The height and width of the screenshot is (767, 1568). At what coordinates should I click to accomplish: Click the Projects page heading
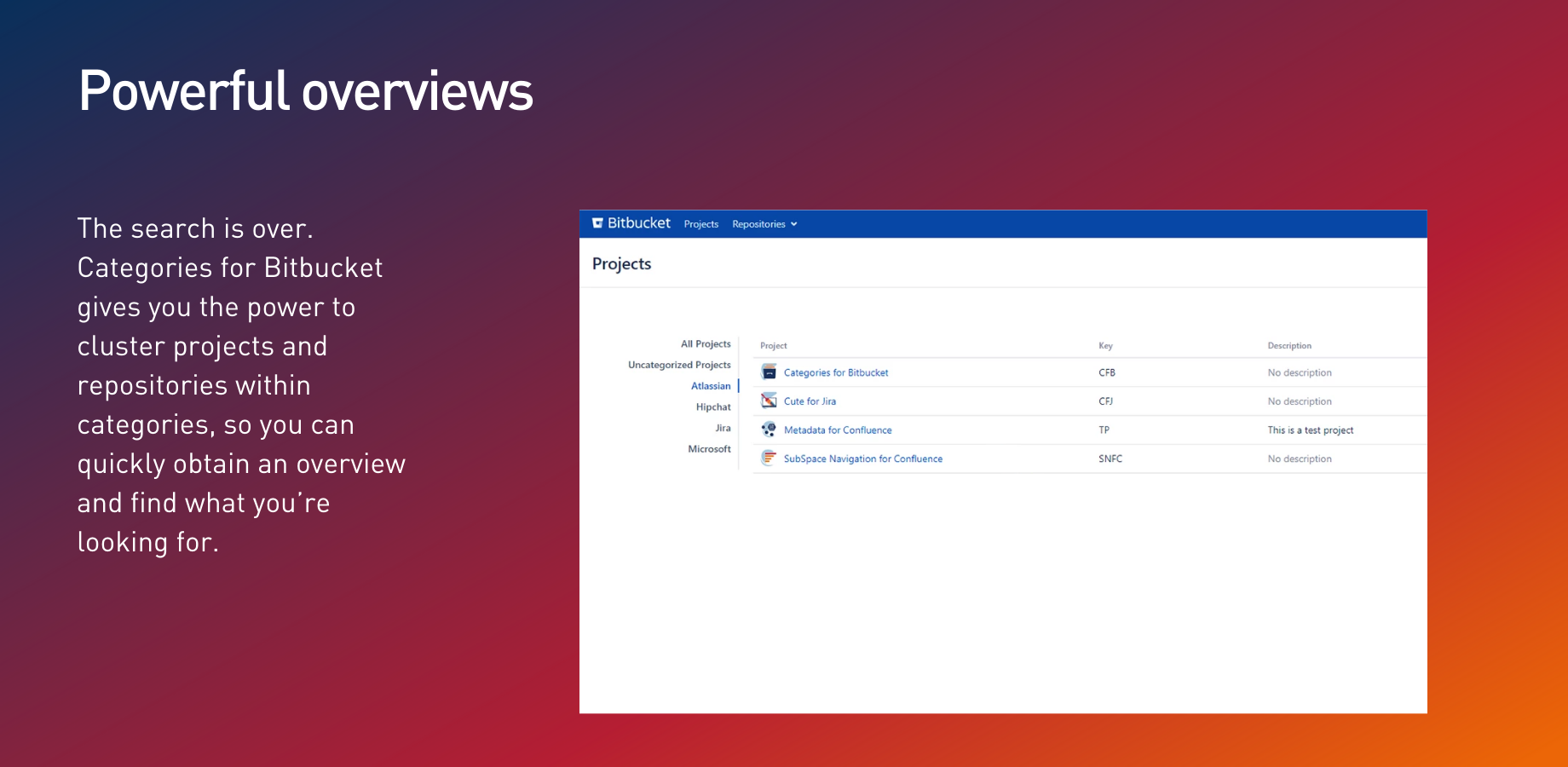(621, 264)
